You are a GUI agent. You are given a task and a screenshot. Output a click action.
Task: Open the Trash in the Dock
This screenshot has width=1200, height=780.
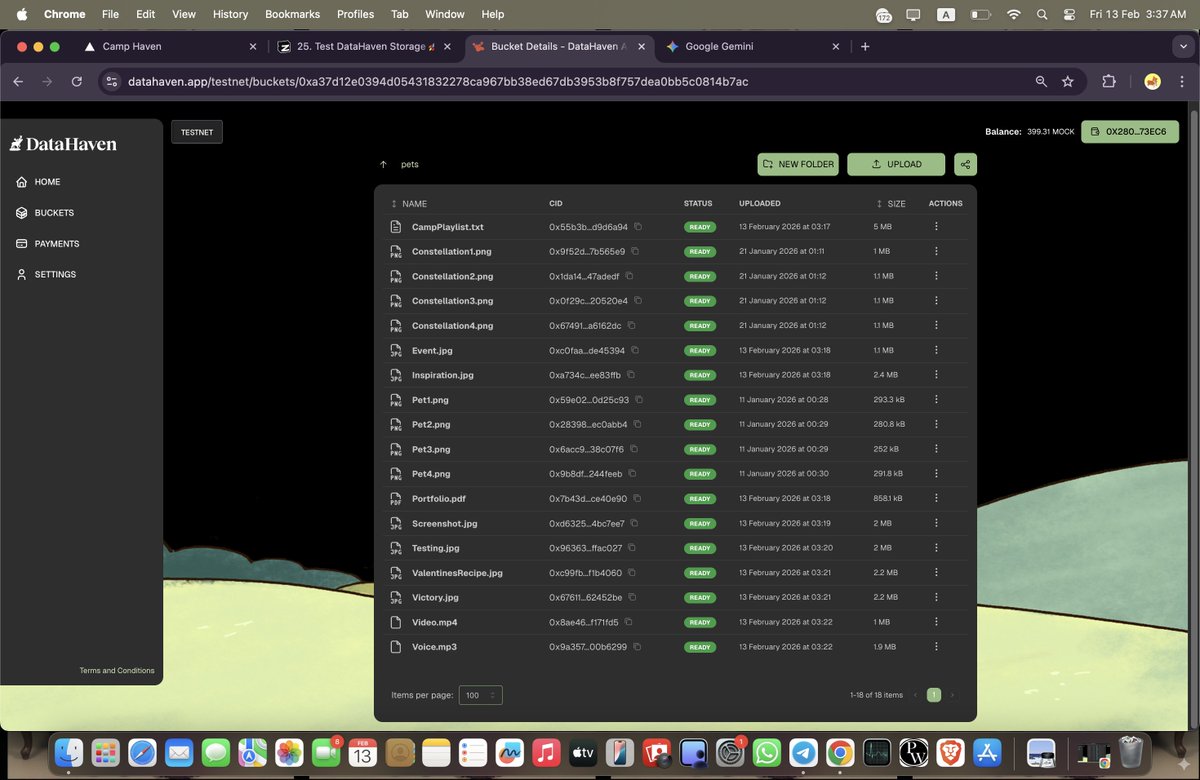coord(1131,752)
